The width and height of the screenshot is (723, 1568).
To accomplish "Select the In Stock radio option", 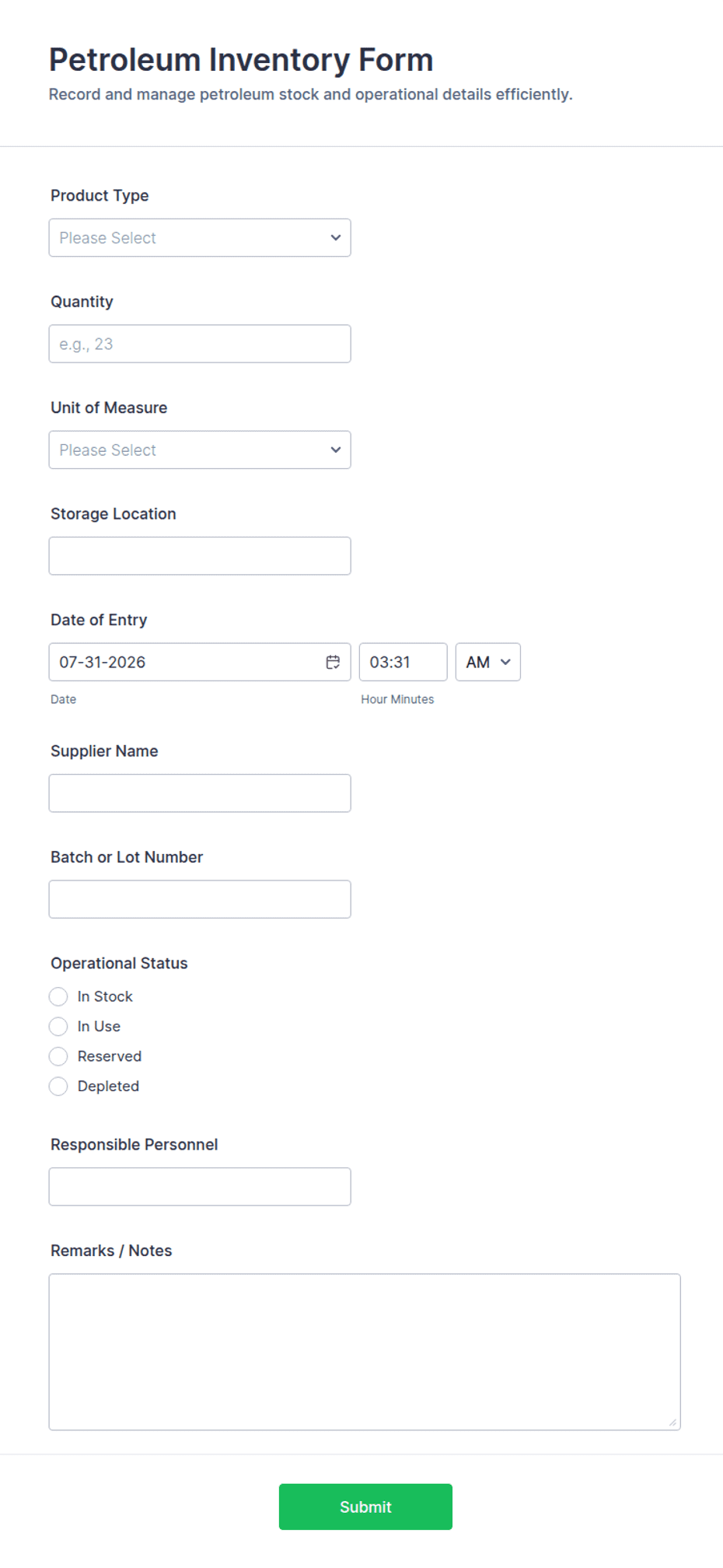I will point(58,996).
